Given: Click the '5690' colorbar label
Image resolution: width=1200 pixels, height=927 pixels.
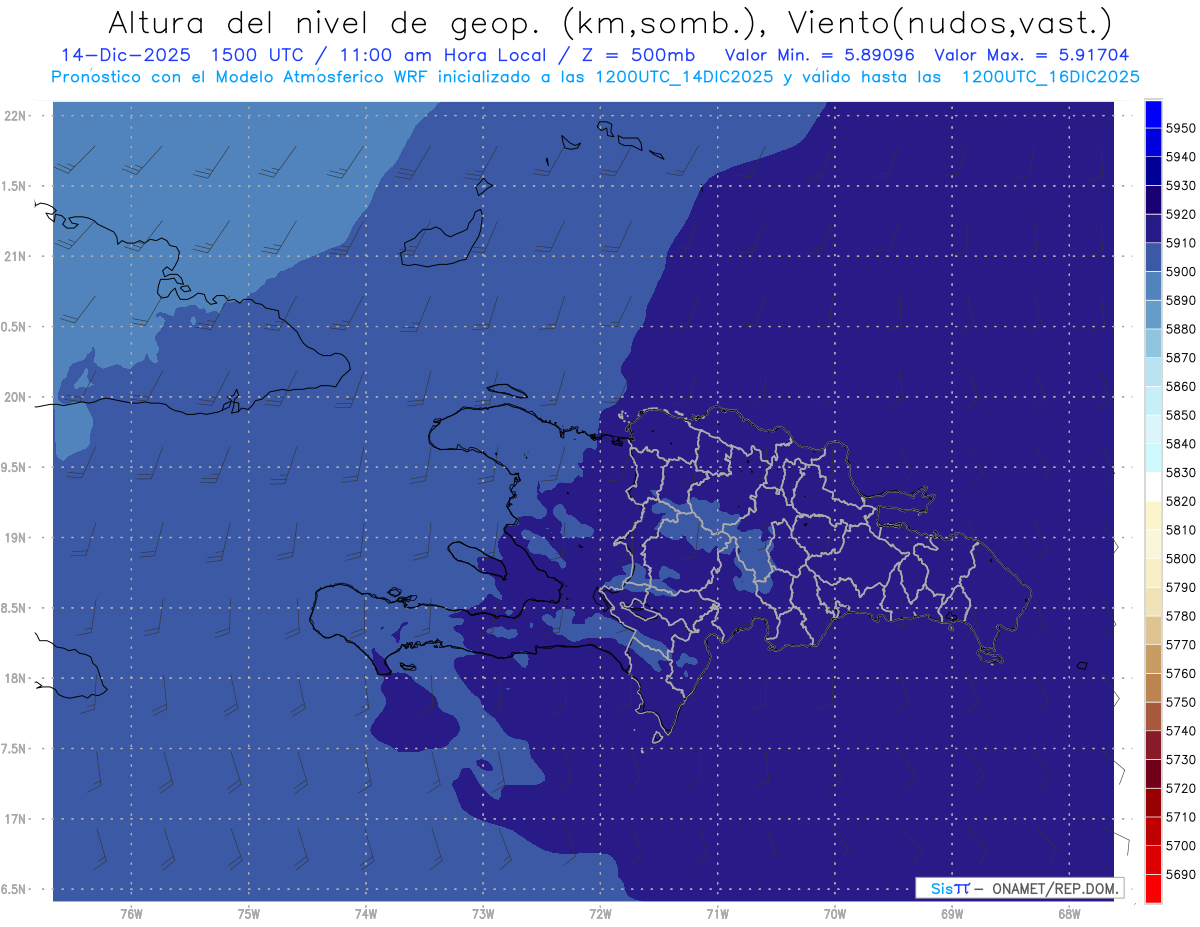Looking at the screenshot, I should [1180, 875].
